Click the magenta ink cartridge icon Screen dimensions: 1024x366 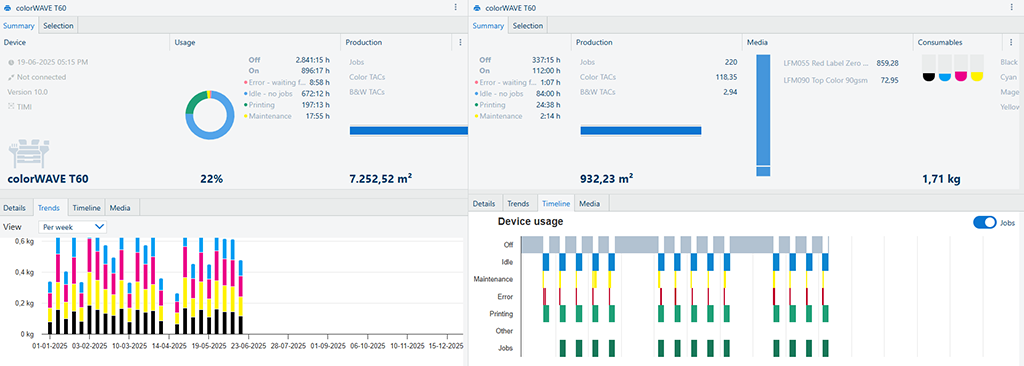961,68
